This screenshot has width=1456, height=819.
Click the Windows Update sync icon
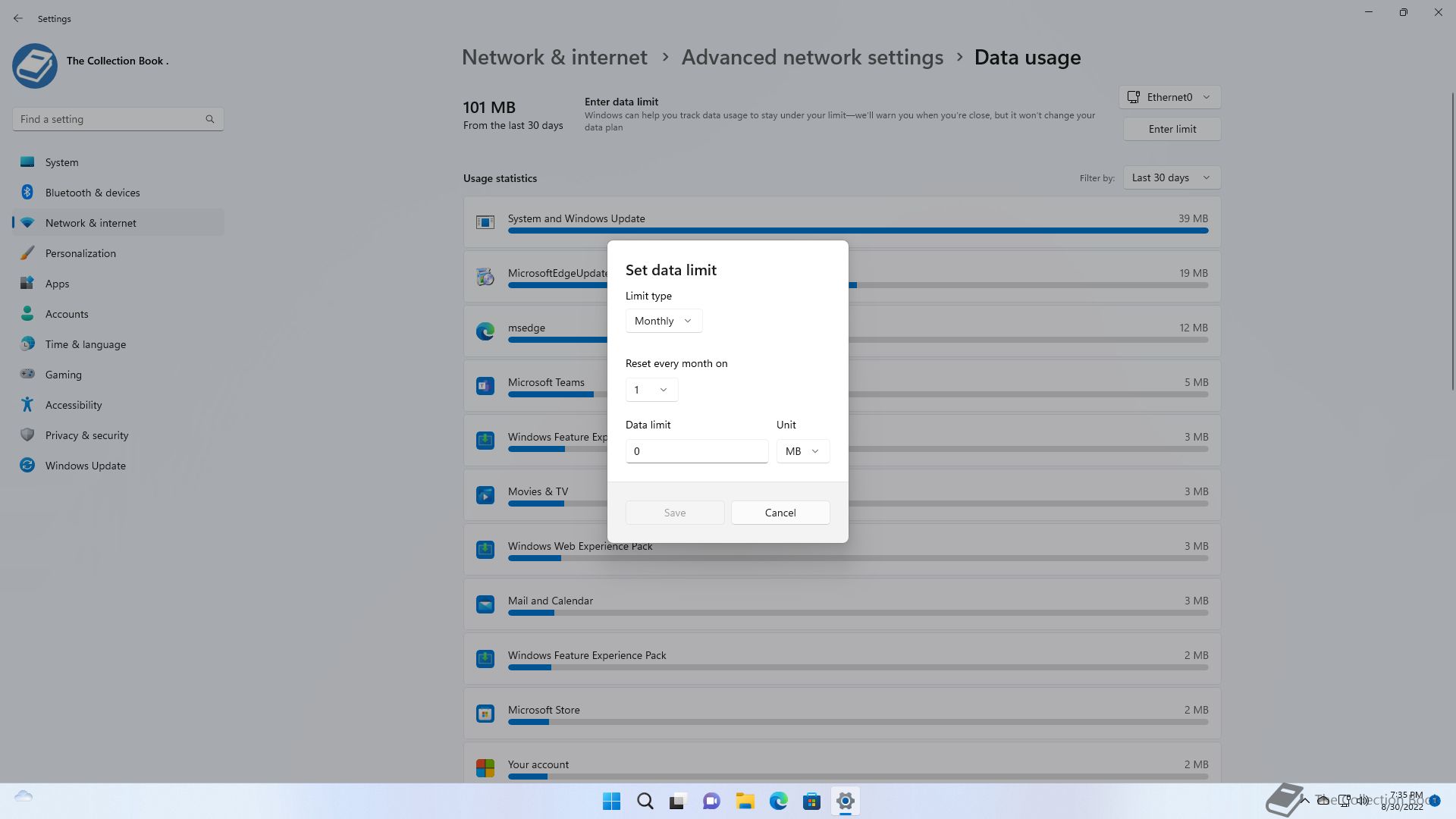point(27,466)
